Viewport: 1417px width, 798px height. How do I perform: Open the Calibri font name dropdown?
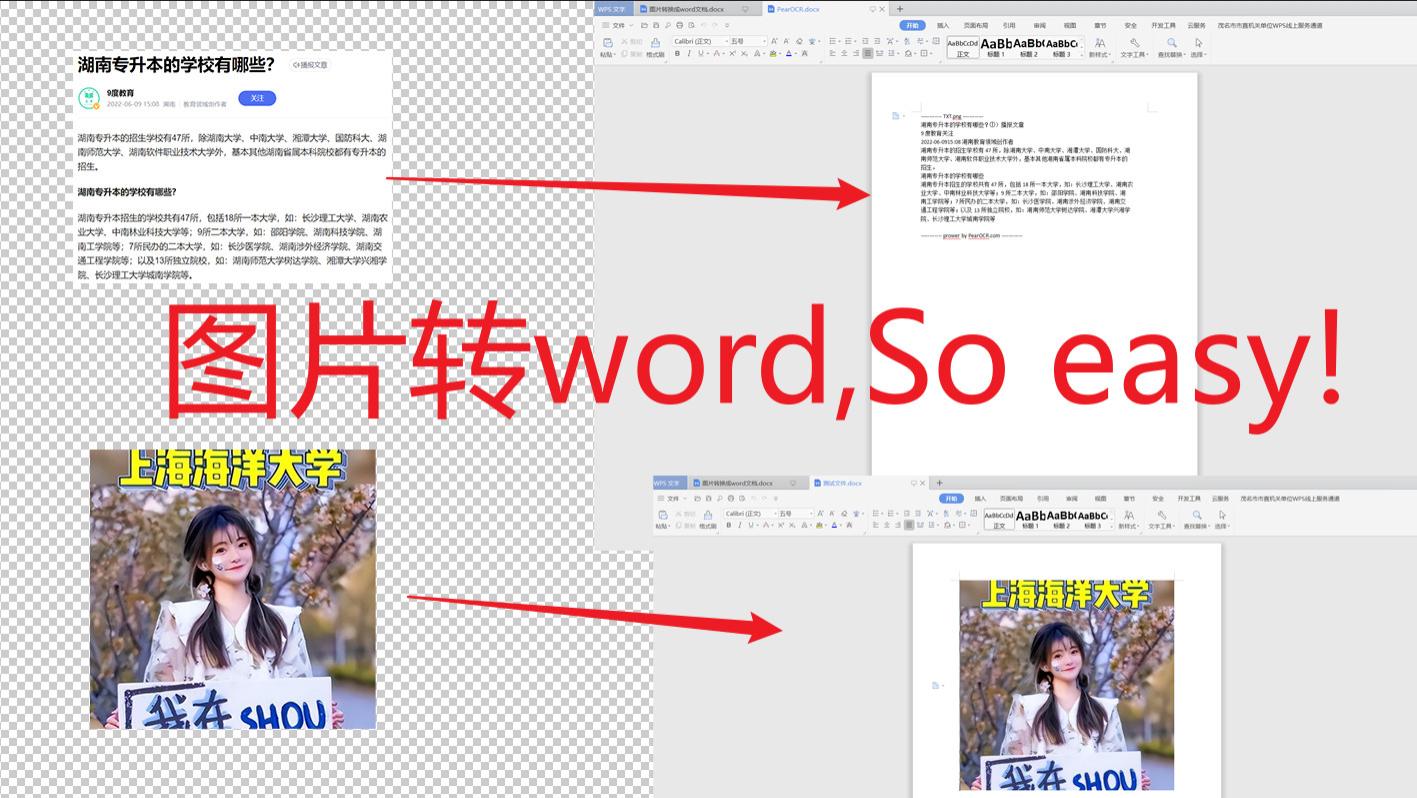pos(727,41)
